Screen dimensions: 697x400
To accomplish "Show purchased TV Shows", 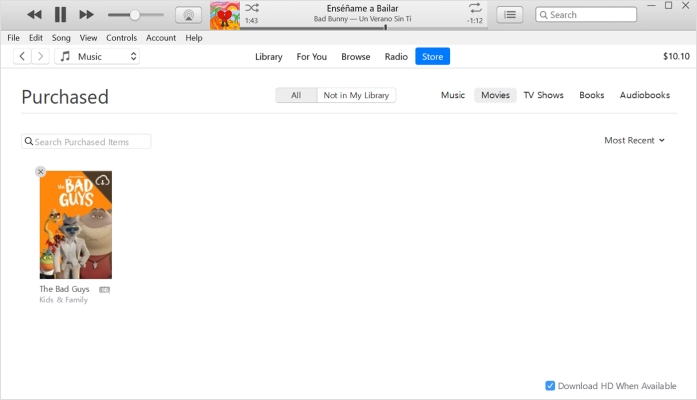I will pos(543,95).
